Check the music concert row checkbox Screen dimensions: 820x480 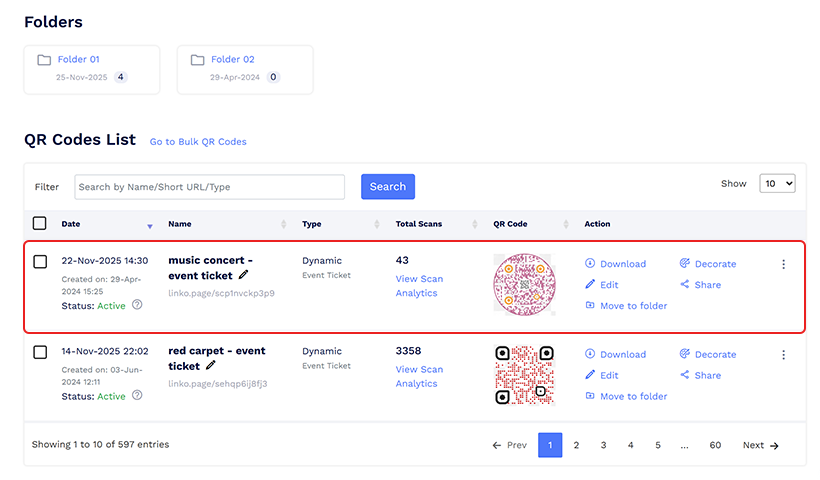pos(40,262)
